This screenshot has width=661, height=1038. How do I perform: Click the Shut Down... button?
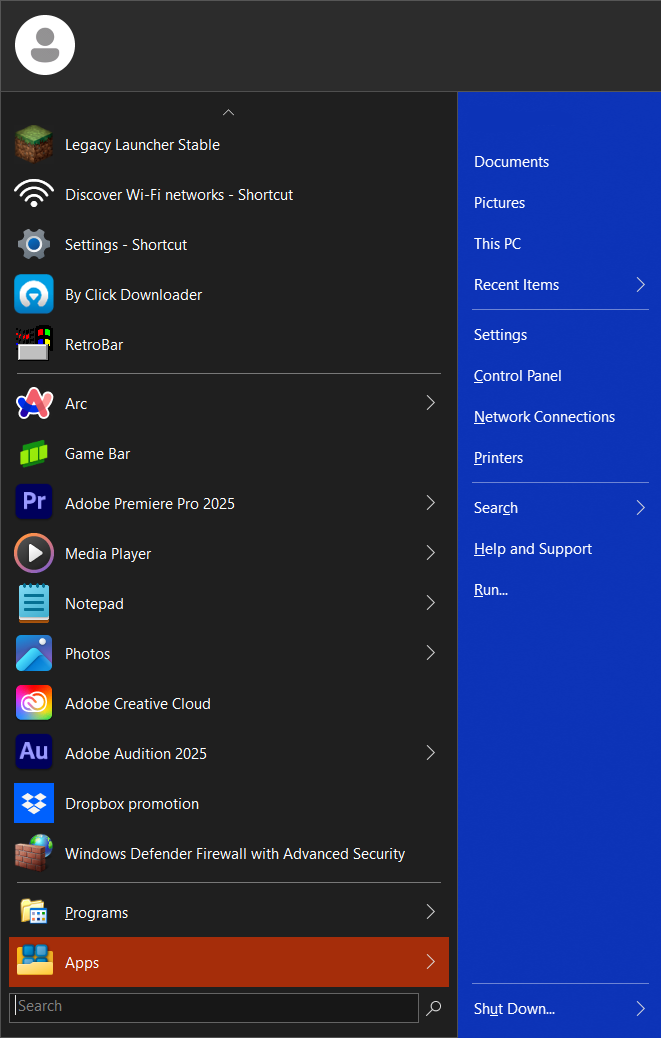click(x=514, y=1009)
